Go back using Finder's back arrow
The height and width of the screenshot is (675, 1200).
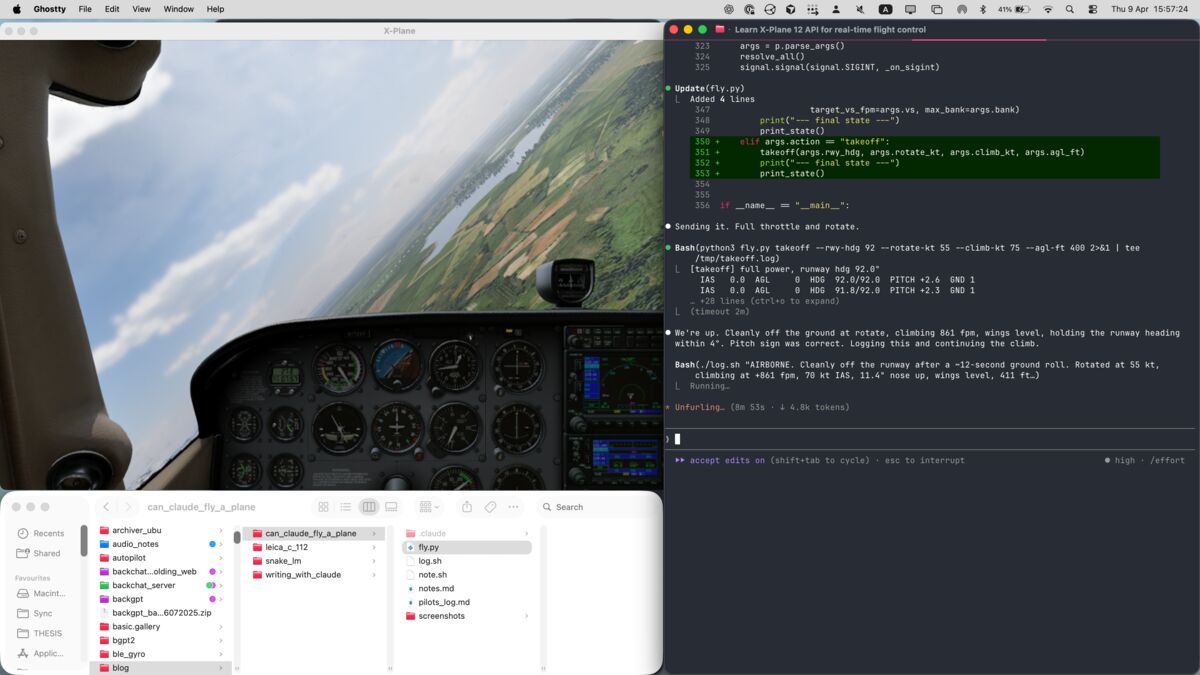106,507
